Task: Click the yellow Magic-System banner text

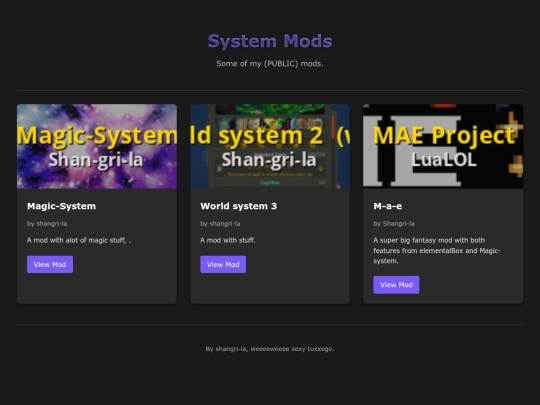Action: tap(97, 135)
